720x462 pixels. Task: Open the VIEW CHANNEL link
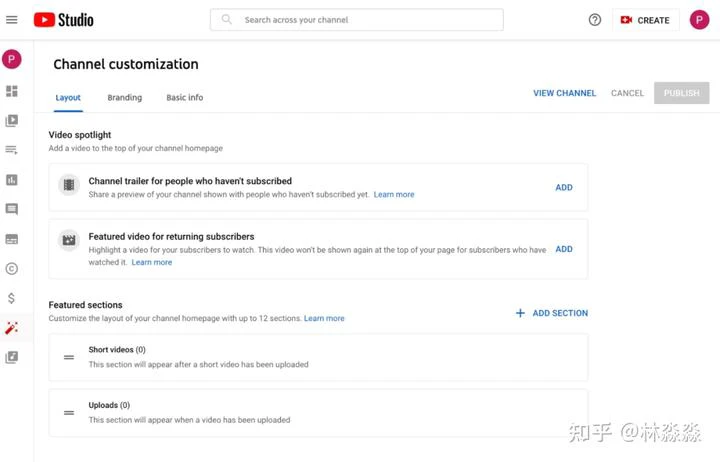point(564,93)
